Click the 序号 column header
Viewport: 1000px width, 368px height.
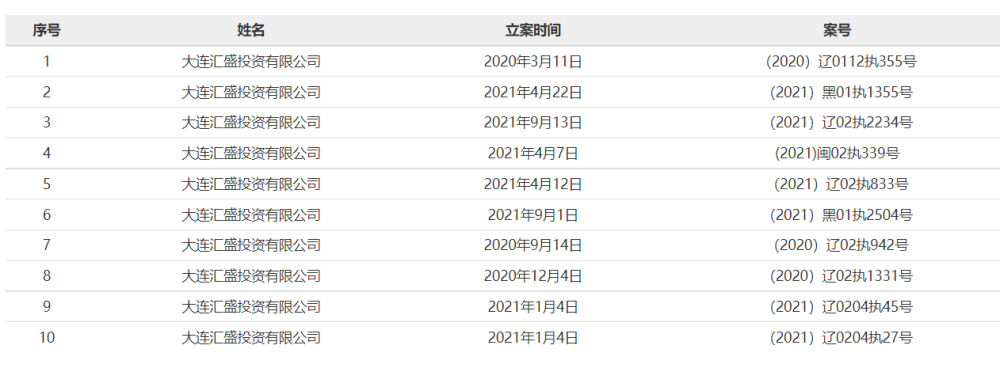(47, 30)
